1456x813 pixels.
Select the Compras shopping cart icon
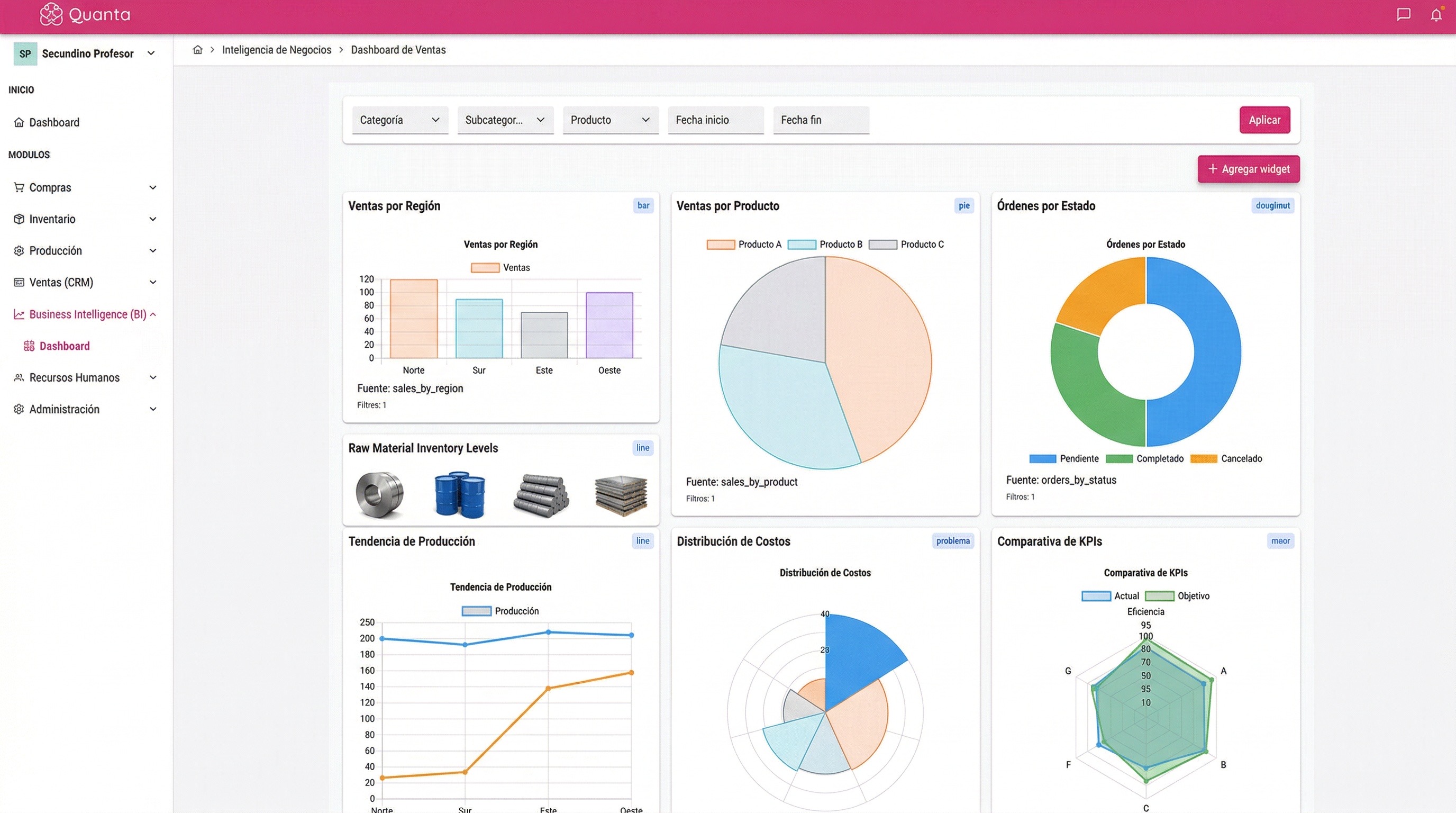click(19, 187)
